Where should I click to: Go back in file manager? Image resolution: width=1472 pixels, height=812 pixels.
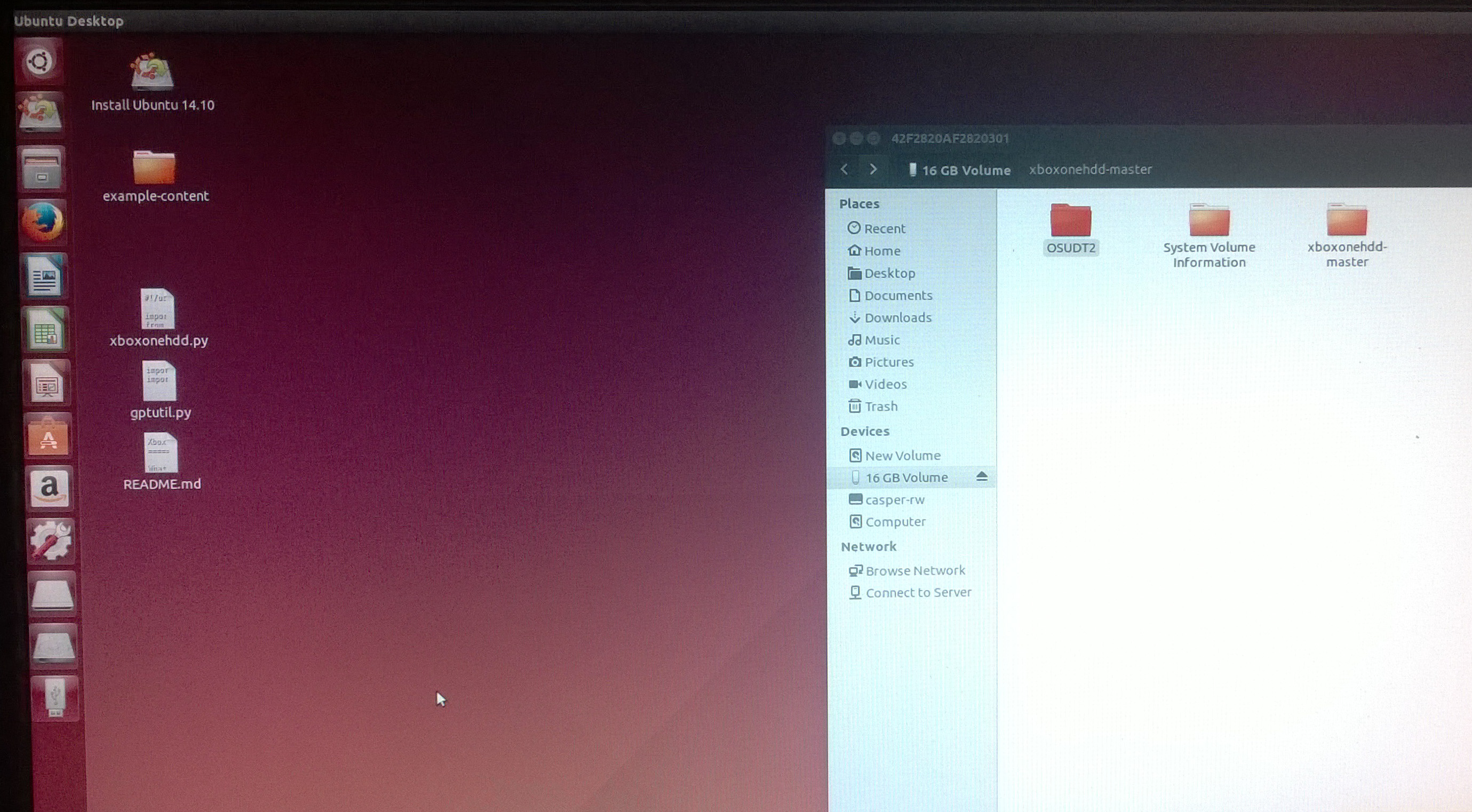coord(845,169)
